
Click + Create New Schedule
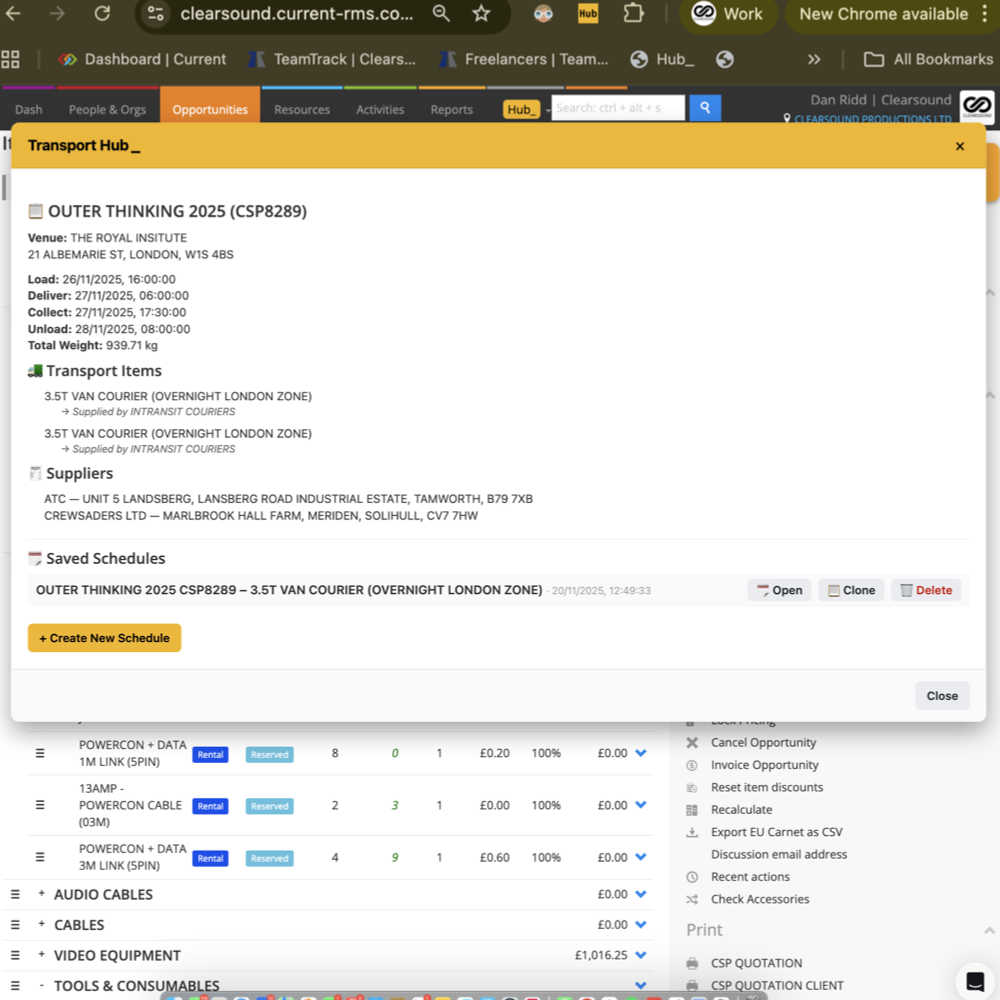point(105,638)
